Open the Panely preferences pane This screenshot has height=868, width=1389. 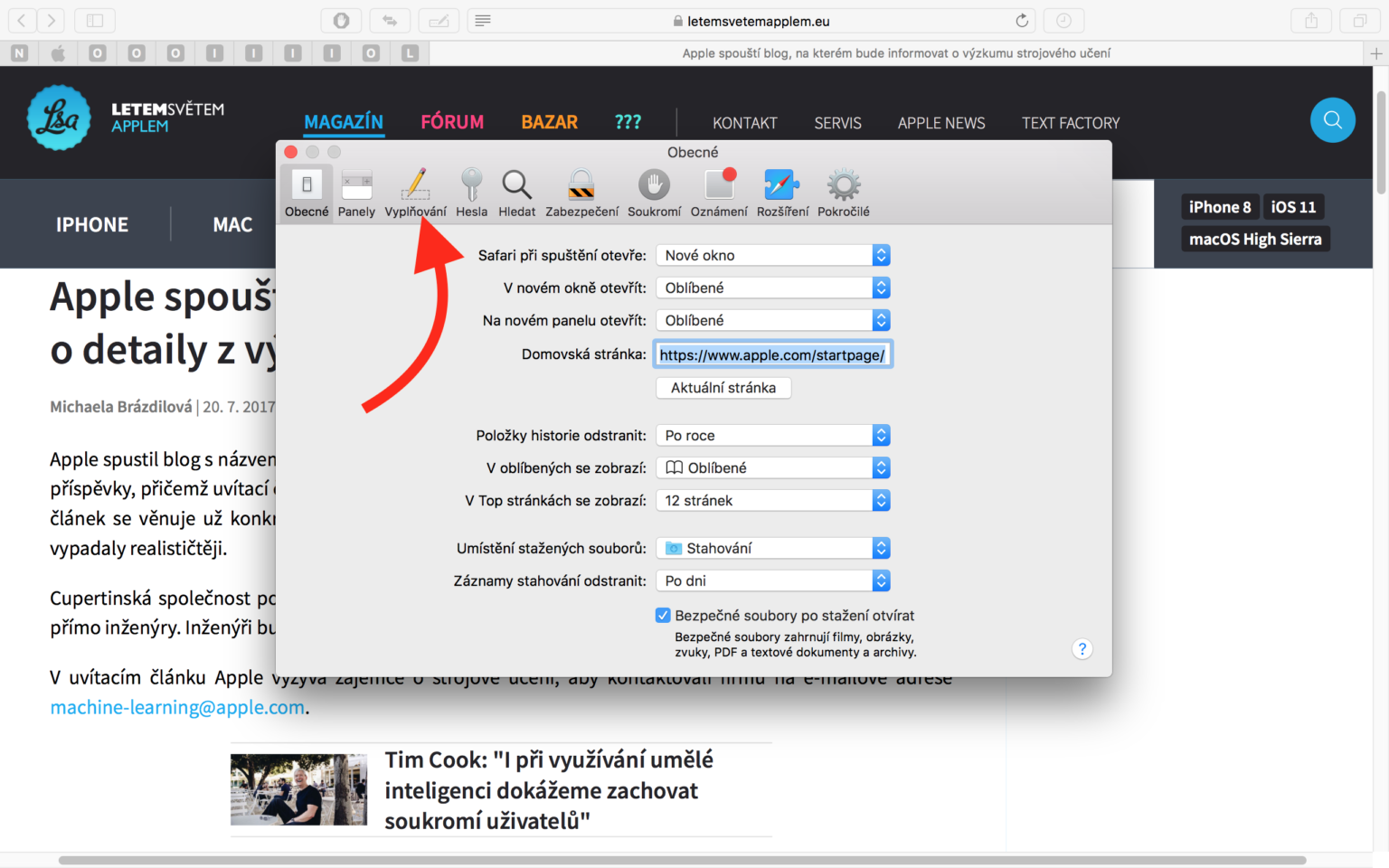point(356,193)
